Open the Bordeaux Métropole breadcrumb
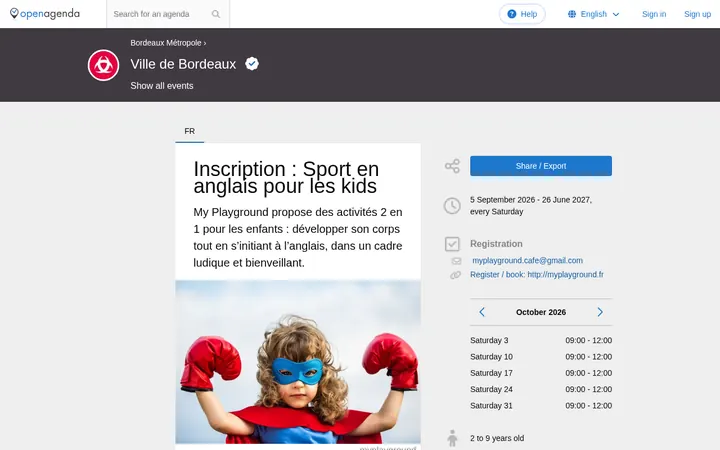This screenshot has height=450, width=720. (x=166, y=43)
